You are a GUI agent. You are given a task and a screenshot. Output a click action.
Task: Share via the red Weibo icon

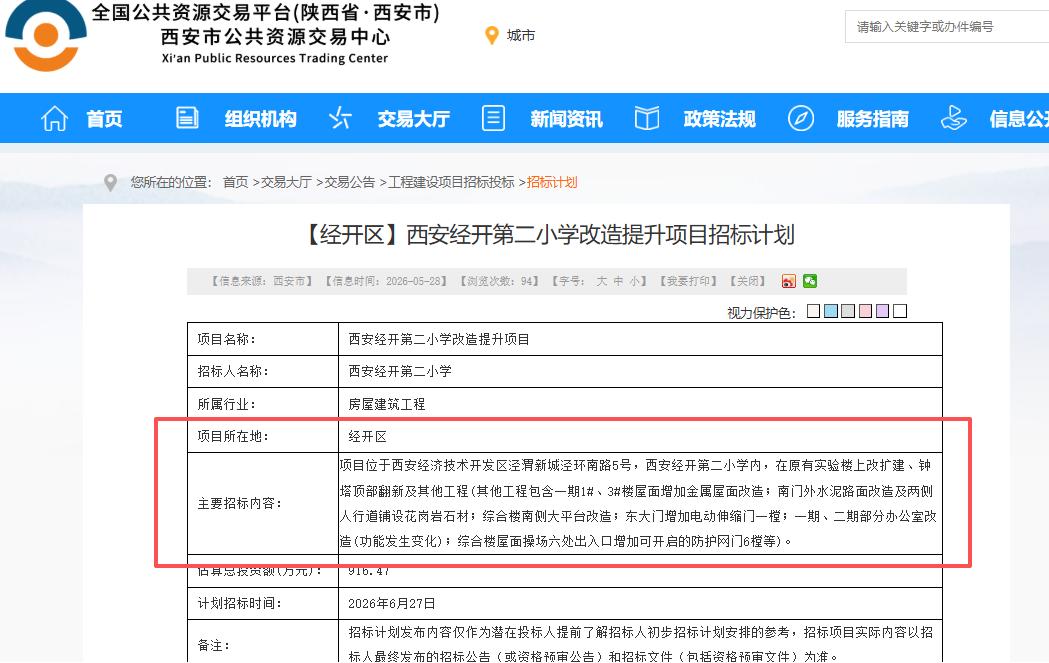[789, 281]
